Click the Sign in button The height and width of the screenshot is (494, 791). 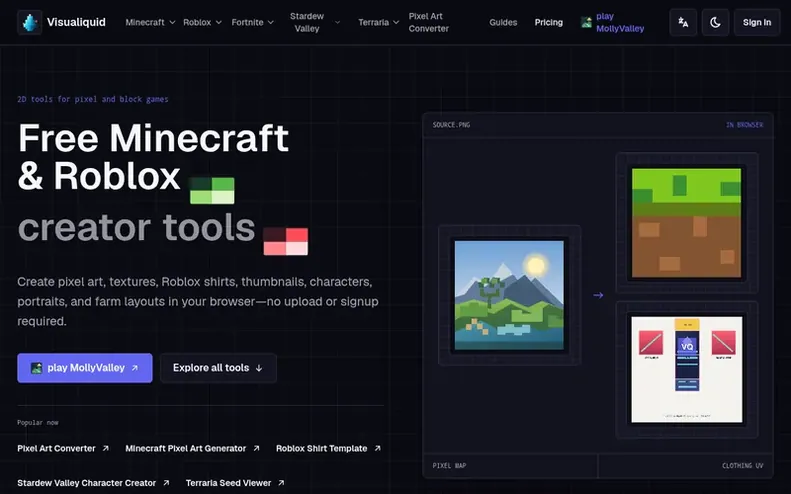(757, 22)
